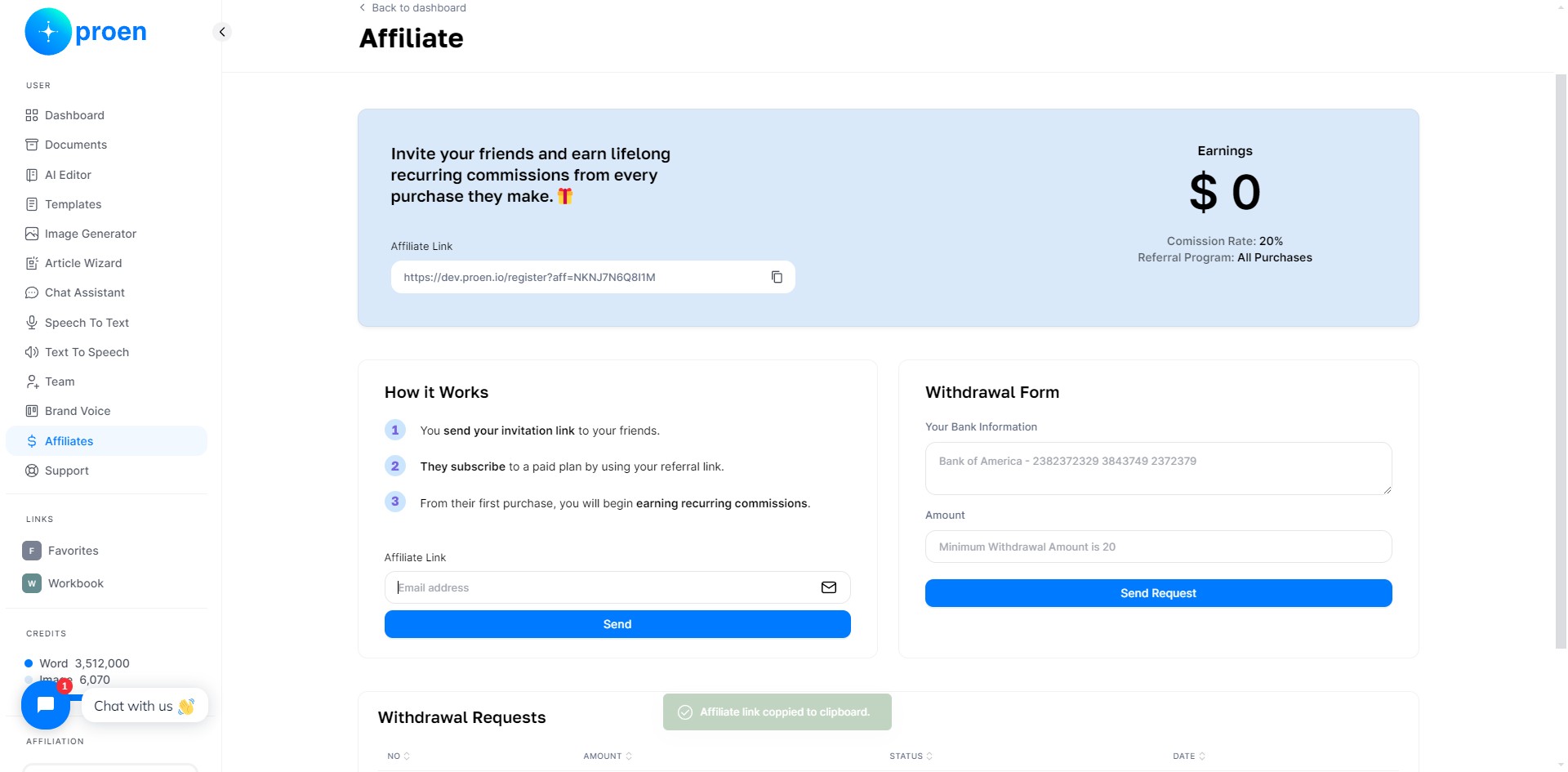Image resolution: width=1568 pixels, height=772 pixels.
Task: Click the AI Editor menu label
Action: pyautogui.click(x=68, y=175)
